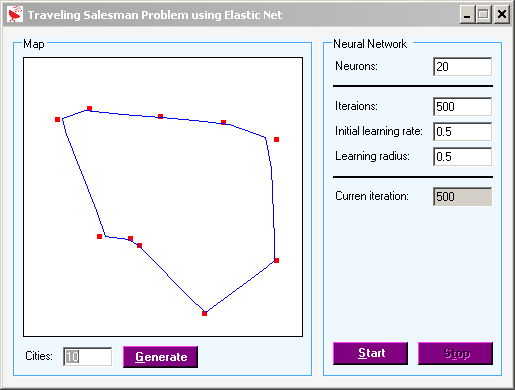Click the app icon in title bar
This screenshot has height=390, width=515.
pos(15,15)
